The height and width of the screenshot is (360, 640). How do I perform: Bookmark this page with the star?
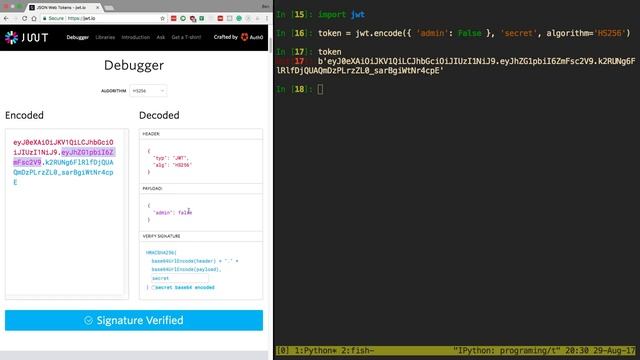click(162, 18)
